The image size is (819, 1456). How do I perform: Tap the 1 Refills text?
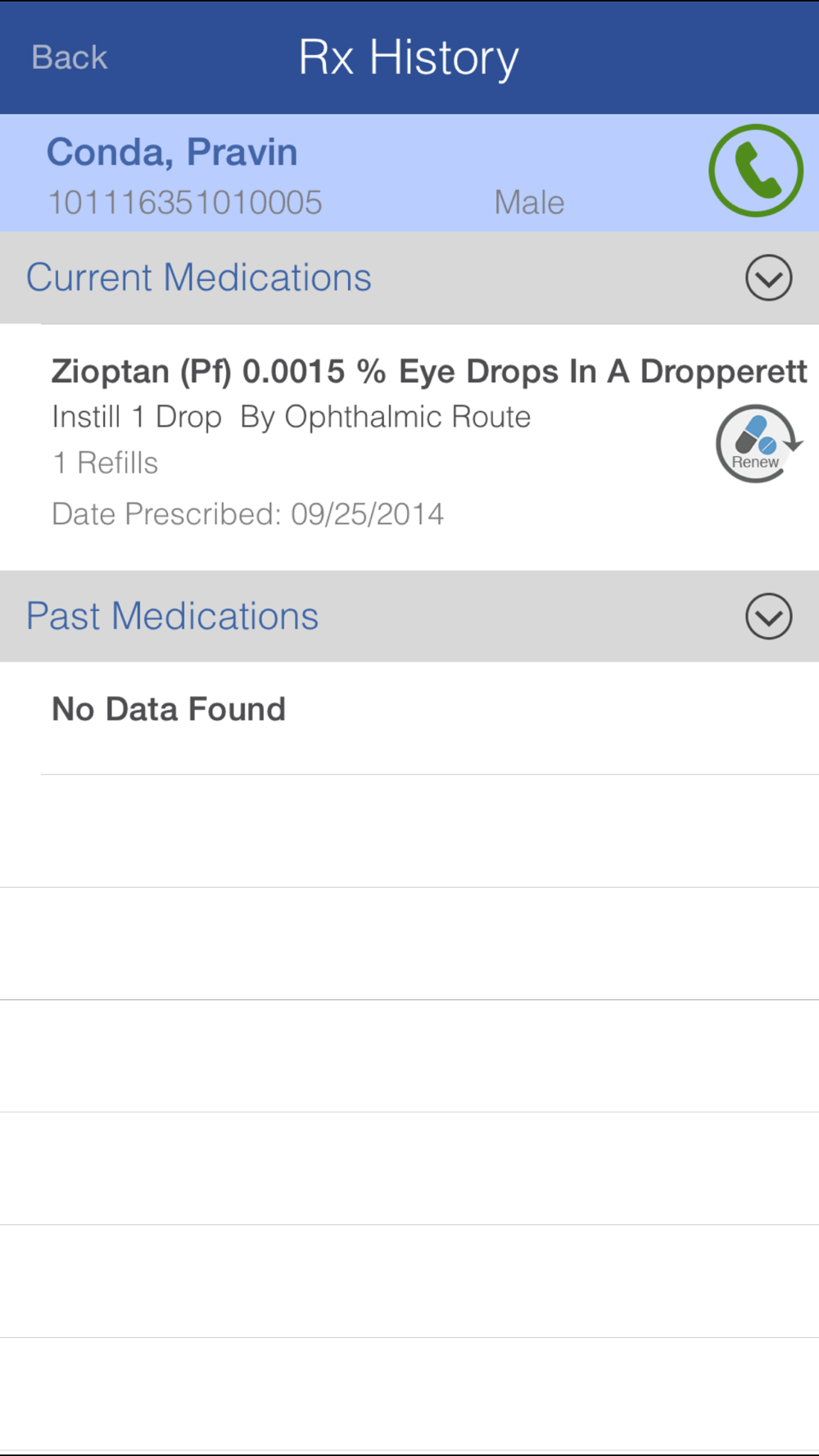[x=105, y=463]
